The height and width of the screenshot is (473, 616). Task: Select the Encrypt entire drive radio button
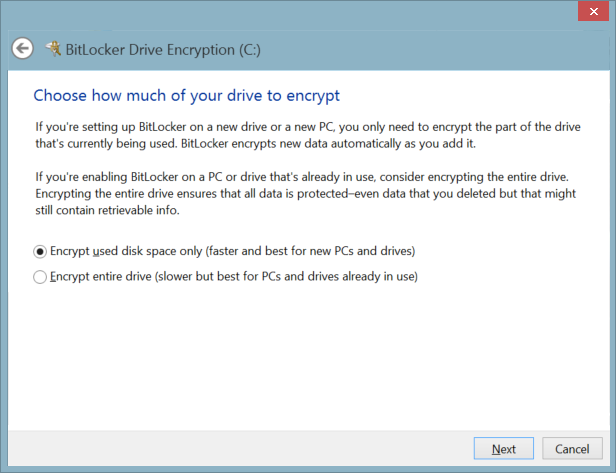[40, 277]
